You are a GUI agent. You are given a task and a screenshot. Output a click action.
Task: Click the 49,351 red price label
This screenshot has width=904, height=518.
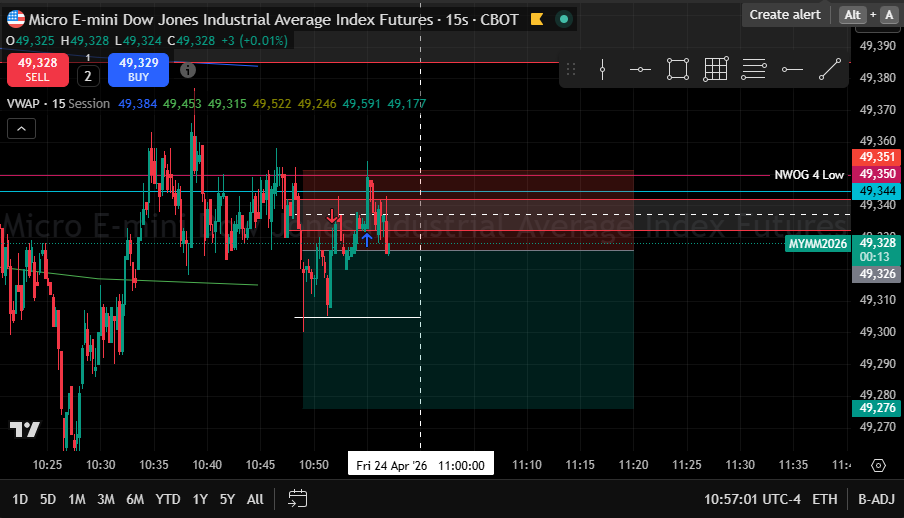876,157
